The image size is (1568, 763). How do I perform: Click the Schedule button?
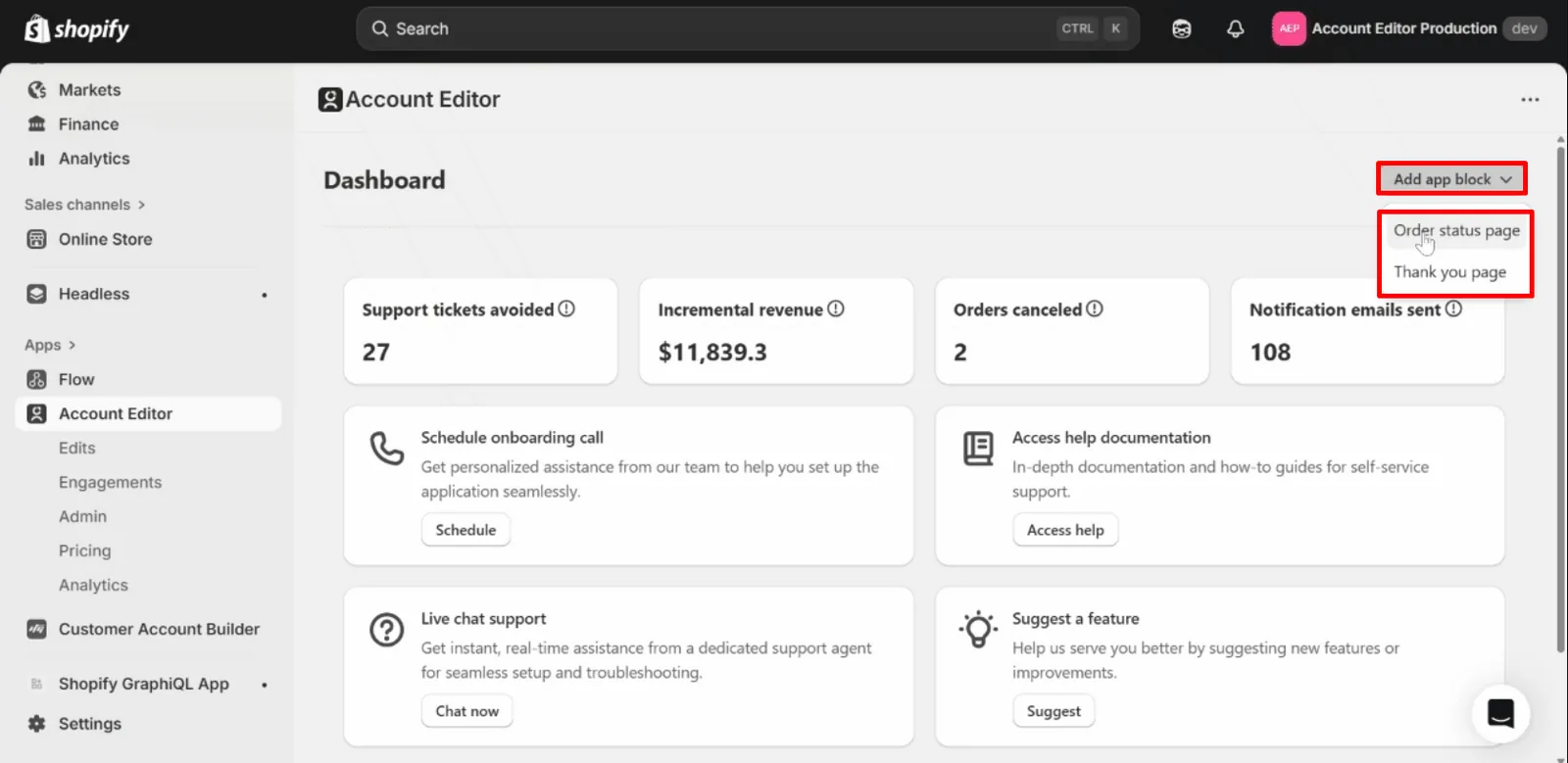(x=465, y=530)
